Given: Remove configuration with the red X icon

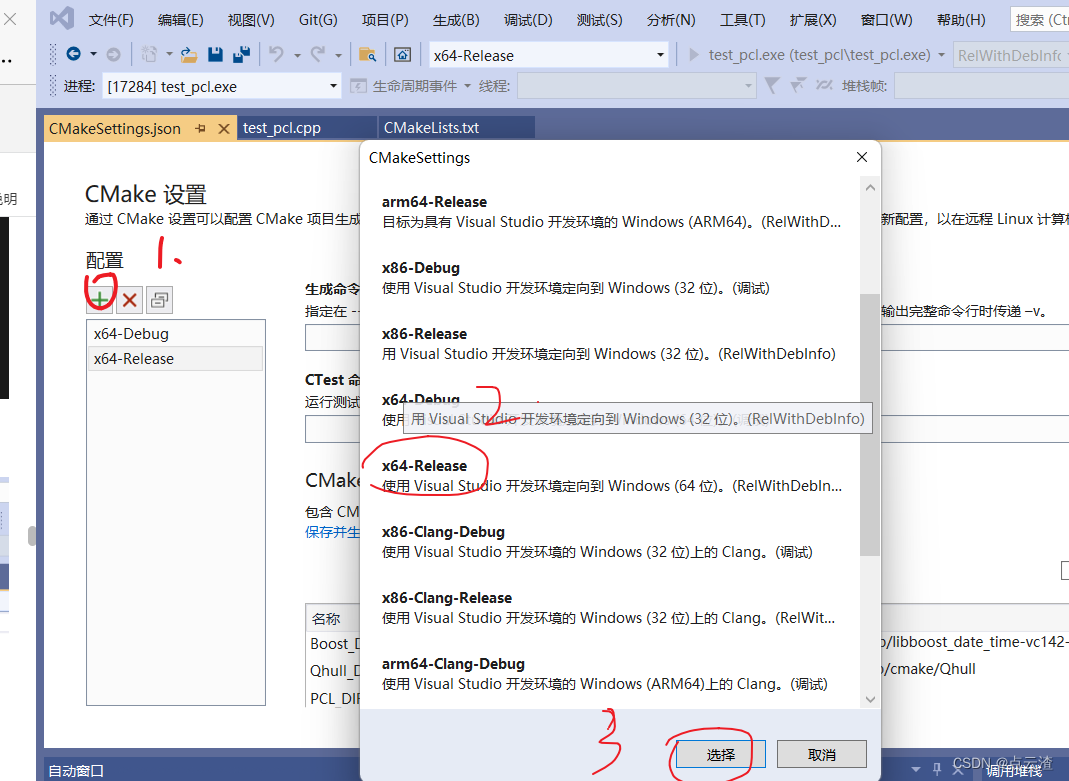Looking at the screenshot, I should pos(130,299).
